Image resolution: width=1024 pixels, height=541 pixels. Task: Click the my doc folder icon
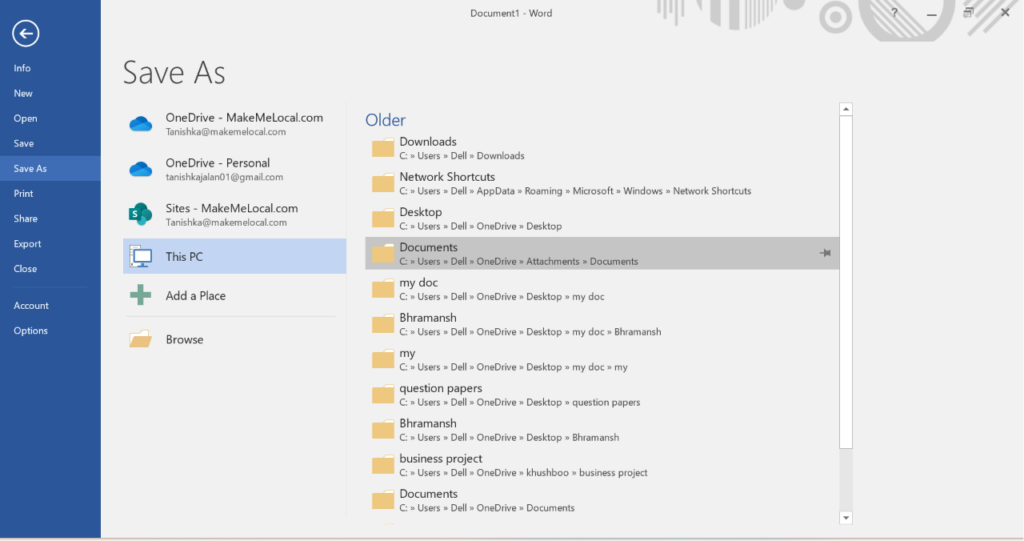[383, 289]
